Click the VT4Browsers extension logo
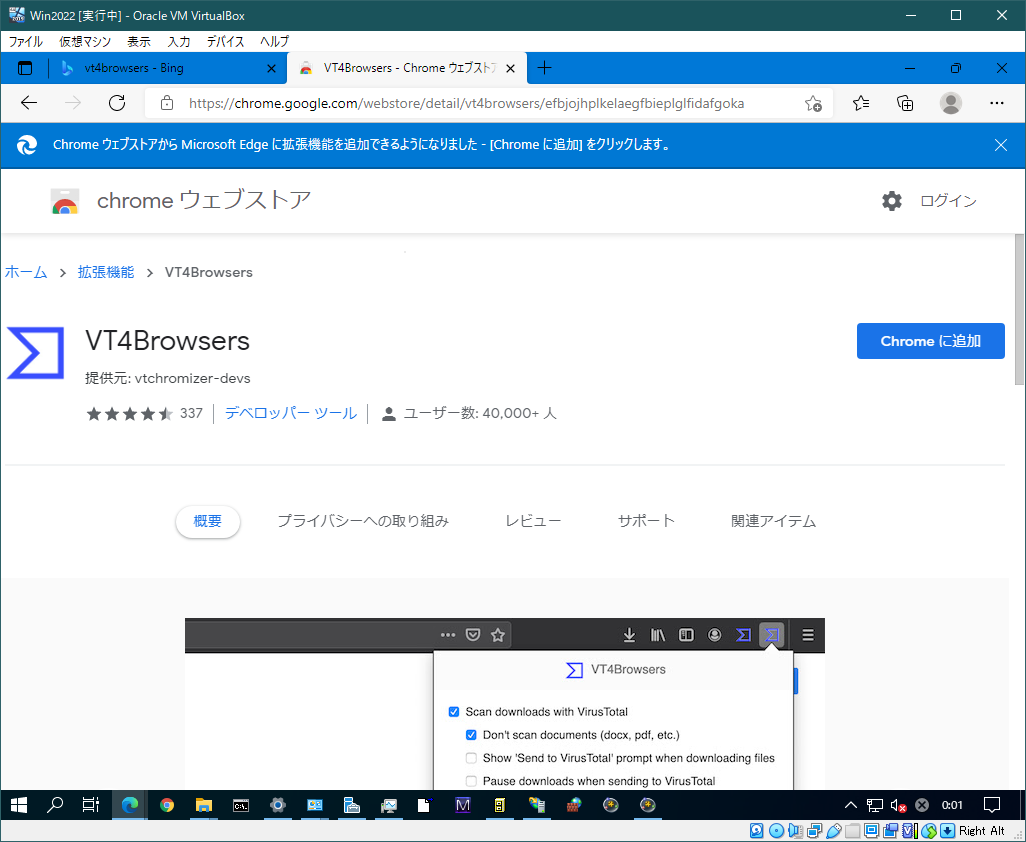The height and width of the screenshot is (842, 1026). coord(35,353)
